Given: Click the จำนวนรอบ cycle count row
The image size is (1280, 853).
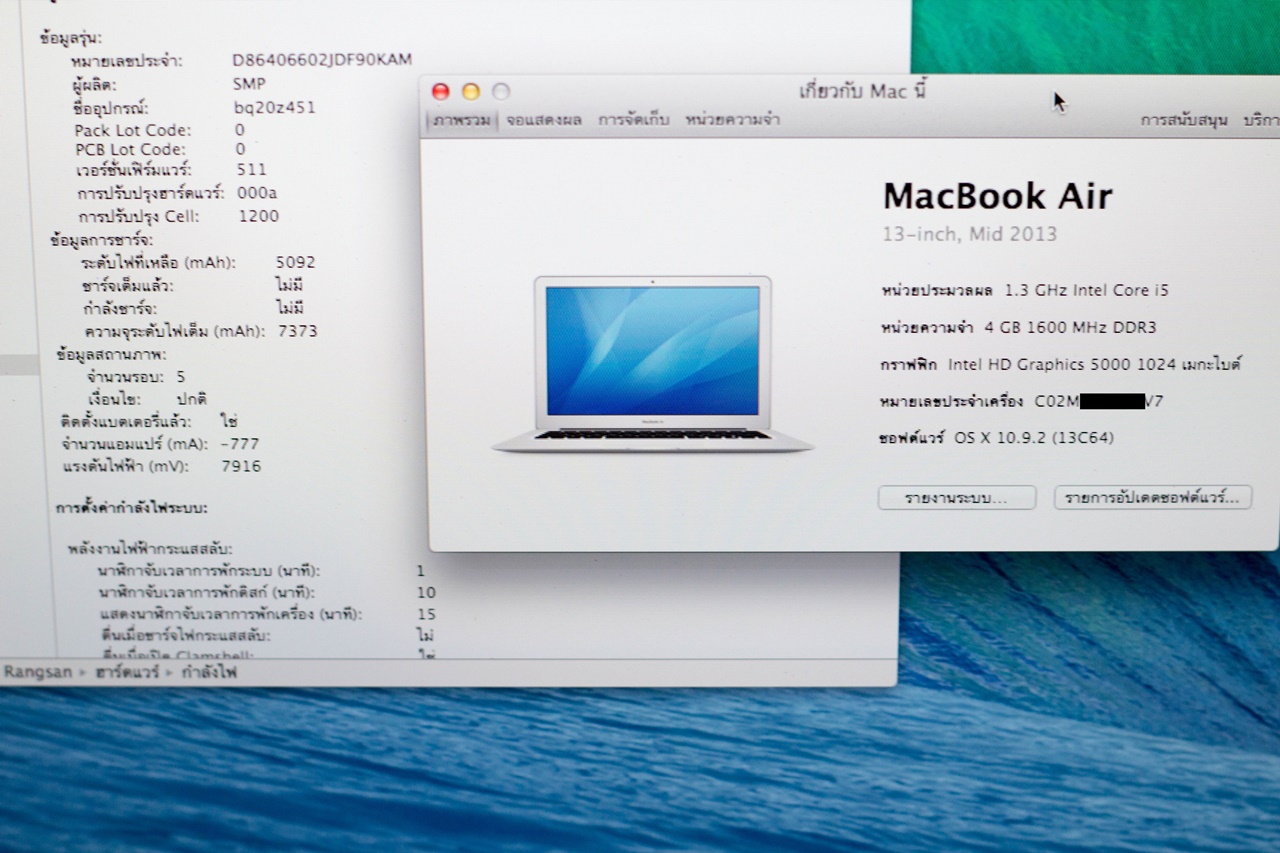Looking at the screenshot, I should pos(136,377).
